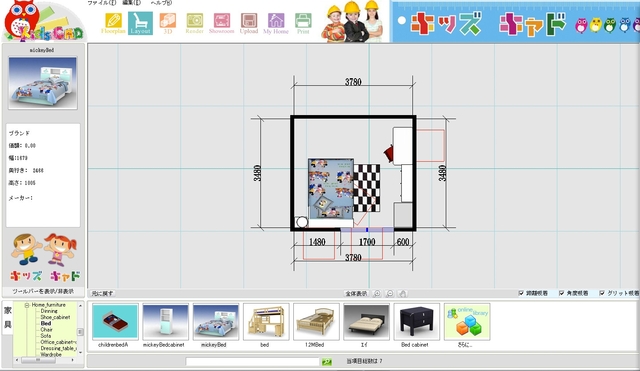Click the 元に戻す button
Screen dimensions: 640x371
[x=102, y=293]
